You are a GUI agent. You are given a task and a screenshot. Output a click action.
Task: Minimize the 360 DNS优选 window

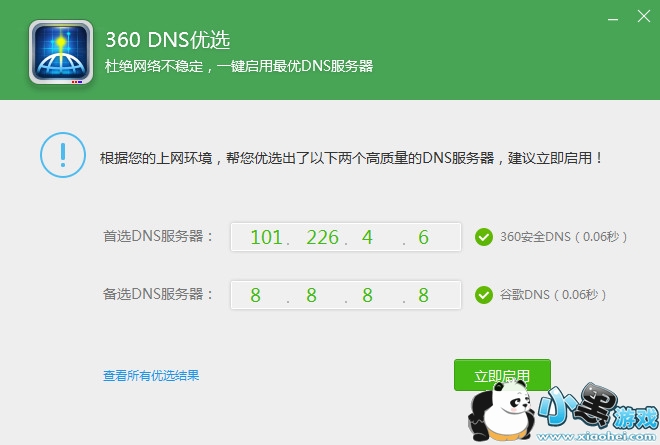[x=613, y=19]
